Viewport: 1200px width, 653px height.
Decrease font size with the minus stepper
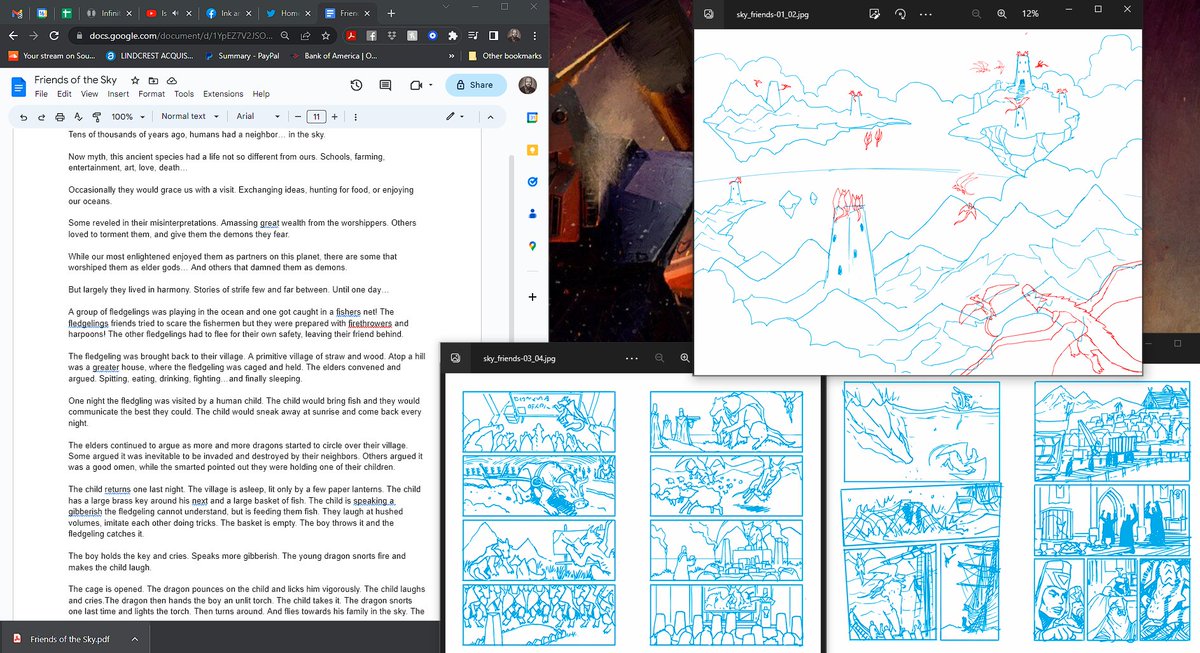point(297,116)
